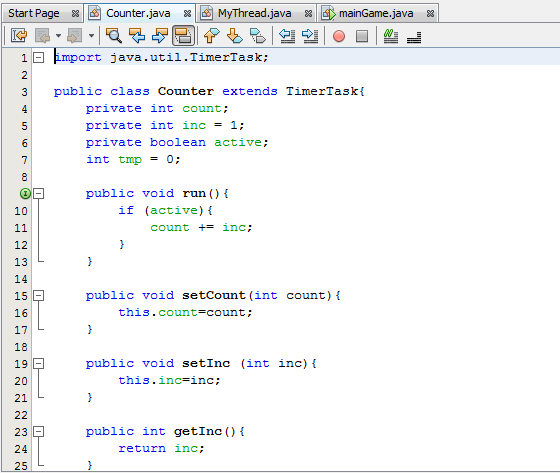560x473 pixels.
Task: Collapse the import fold on line 1
Action: tap(39, 58)
